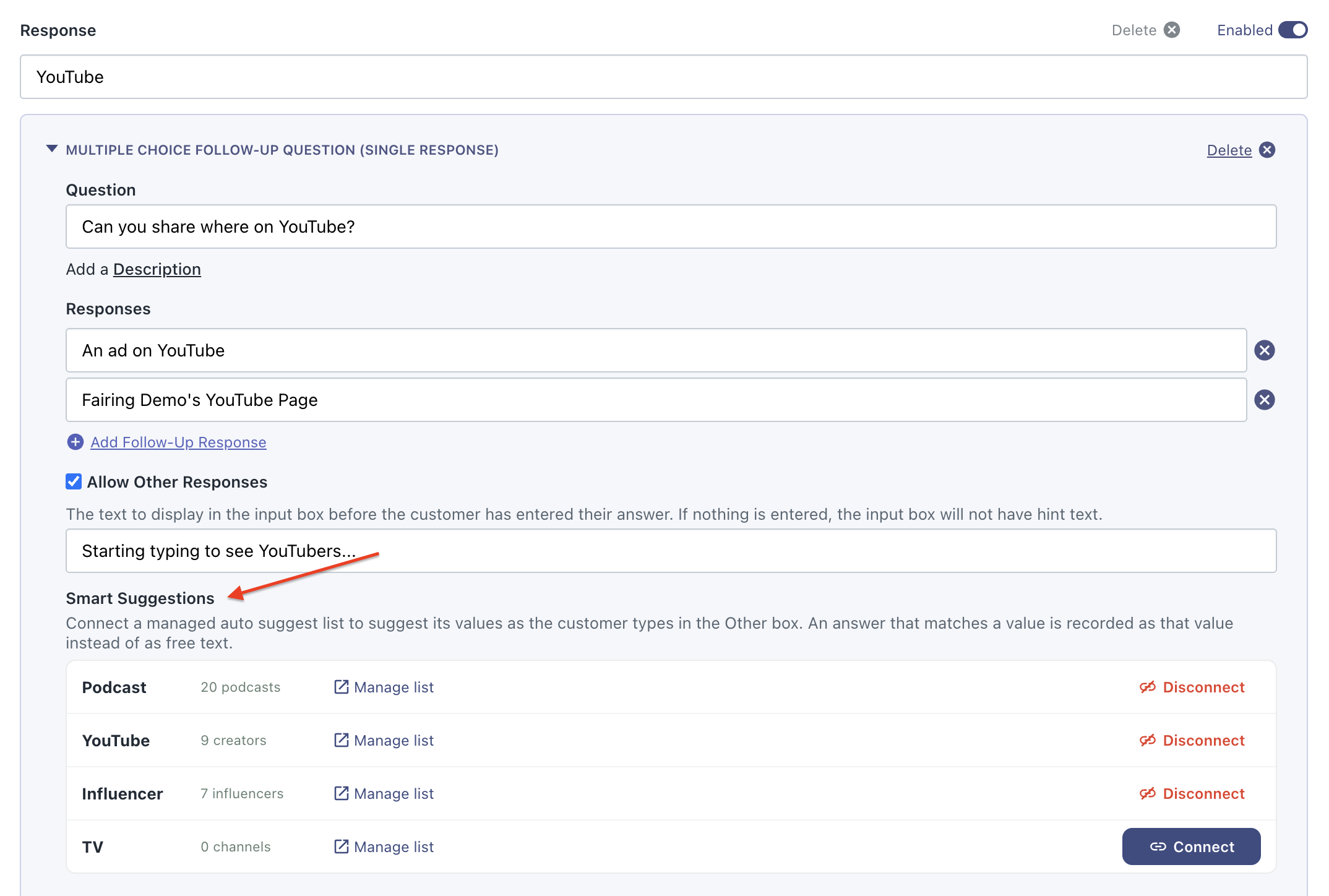Open Manage list icon for YouTube row

[341, 740]
